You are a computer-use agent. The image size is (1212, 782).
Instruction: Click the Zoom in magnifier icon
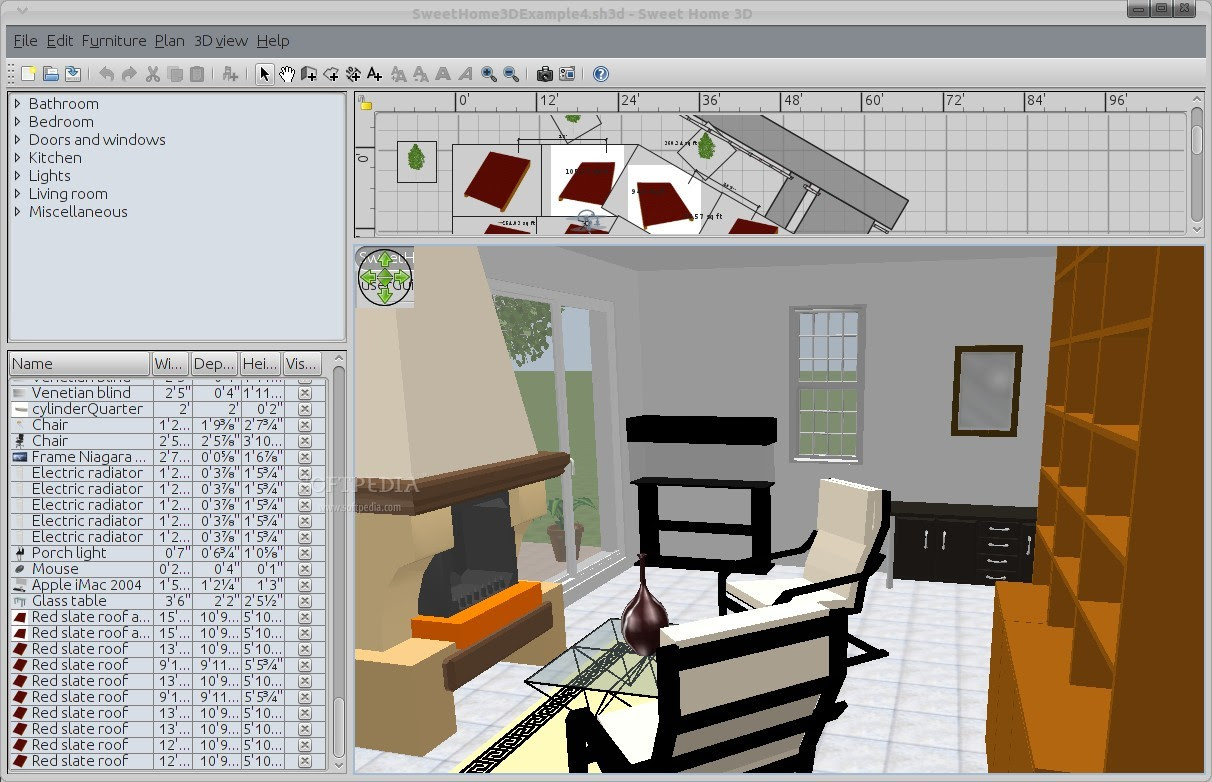pyautogui.click(x=489, y=74)
